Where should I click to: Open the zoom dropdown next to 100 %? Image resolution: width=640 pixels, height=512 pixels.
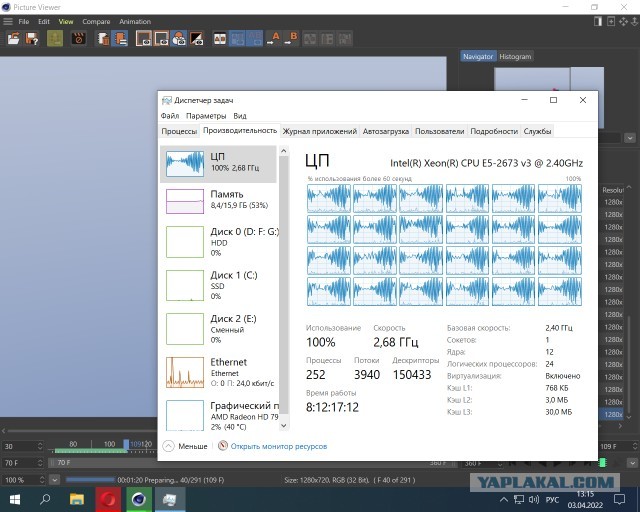pyautogui.click(x=55, y=480)
